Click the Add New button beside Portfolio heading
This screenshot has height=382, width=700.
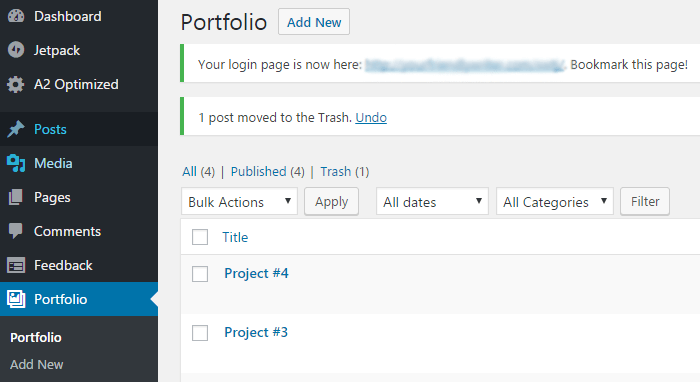(314, 22)
